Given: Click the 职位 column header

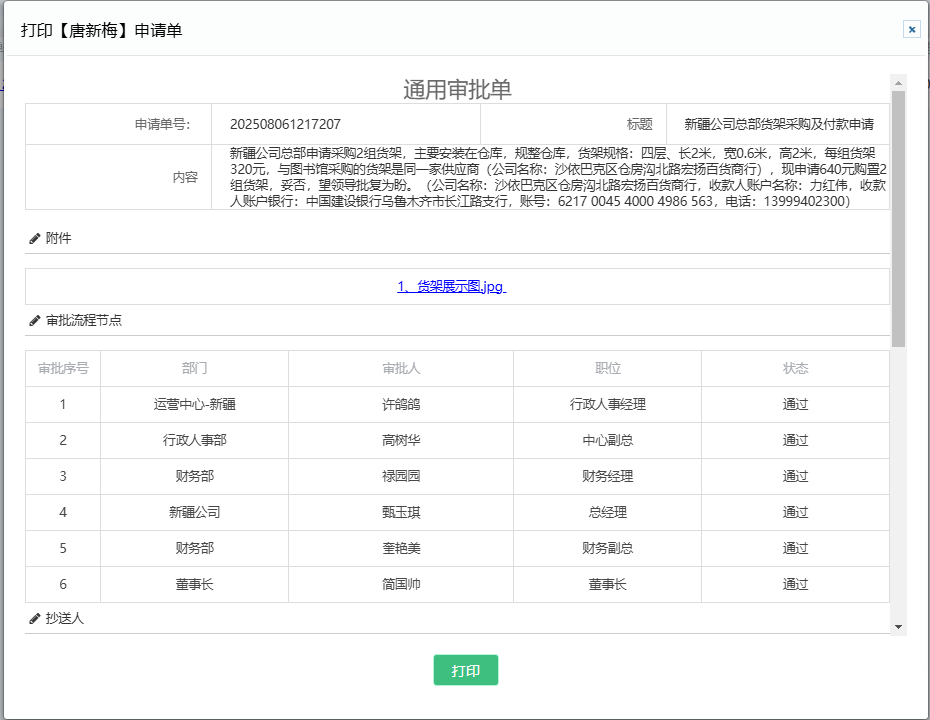Looking at the screenshot, I should click(x=607, y=368).
